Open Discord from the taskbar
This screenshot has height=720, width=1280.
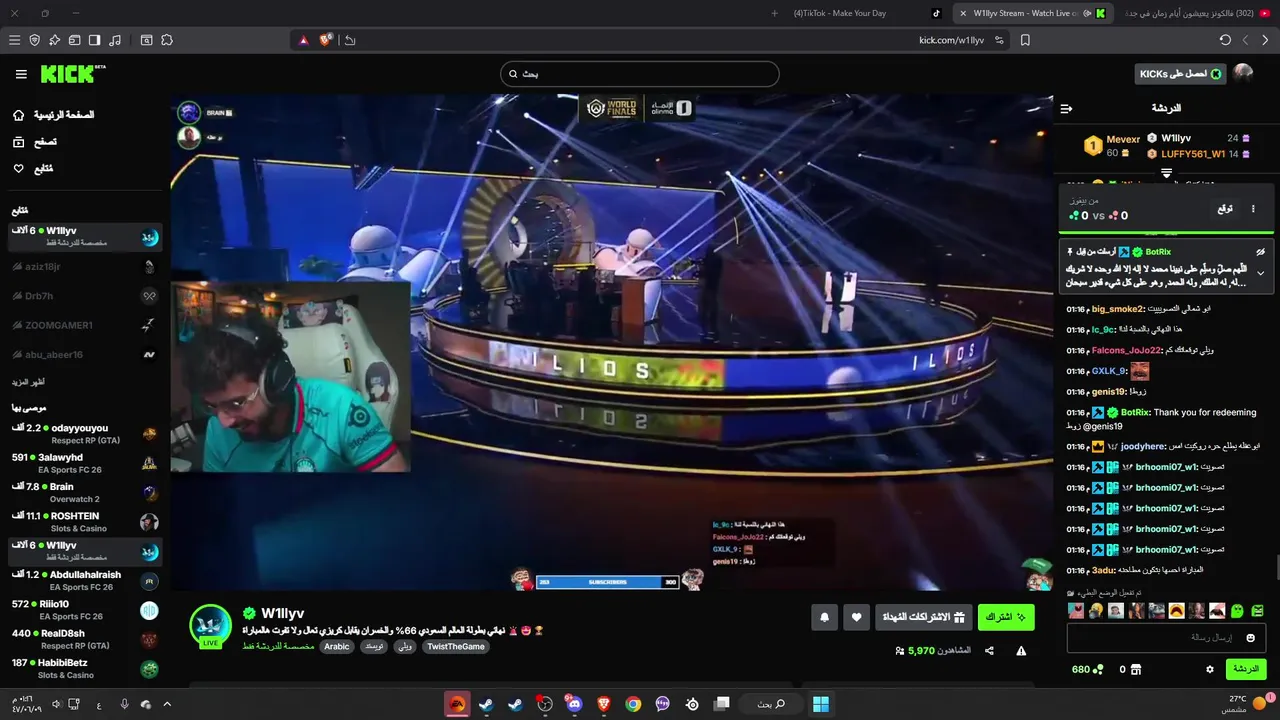(574, 704)
